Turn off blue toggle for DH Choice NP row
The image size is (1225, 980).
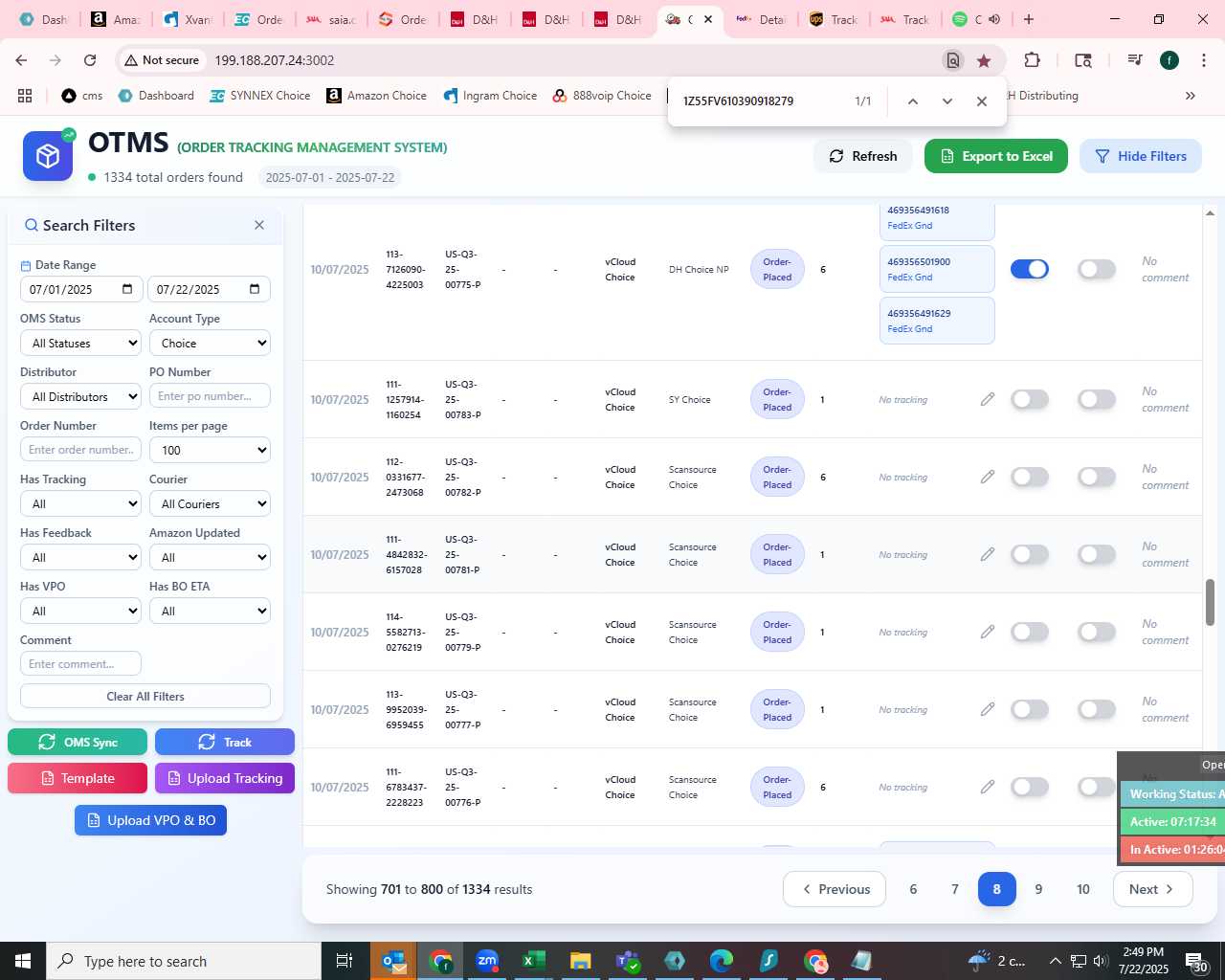point(1030,269)
